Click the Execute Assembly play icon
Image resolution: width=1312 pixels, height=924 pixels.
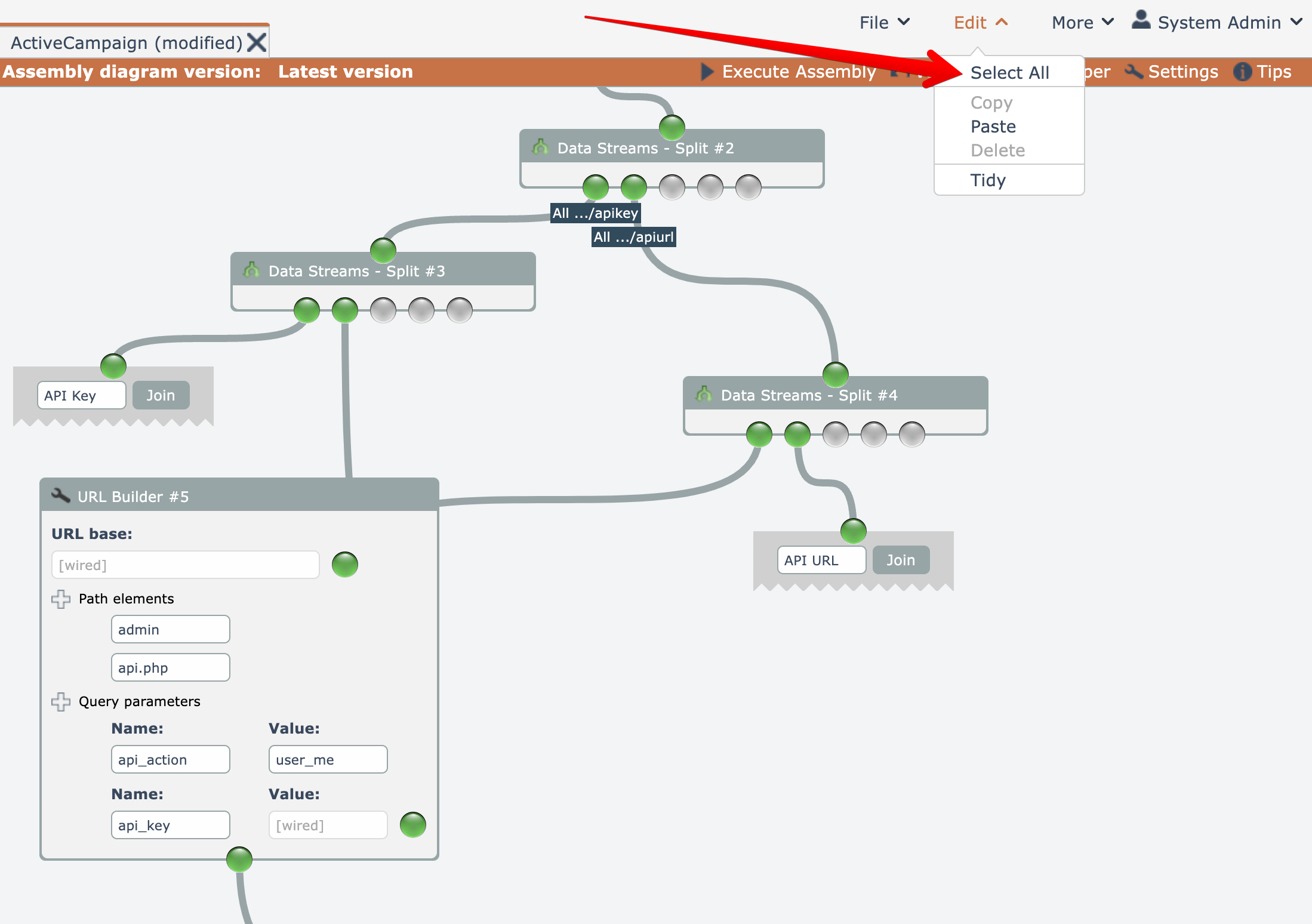(x=707, y=72)
